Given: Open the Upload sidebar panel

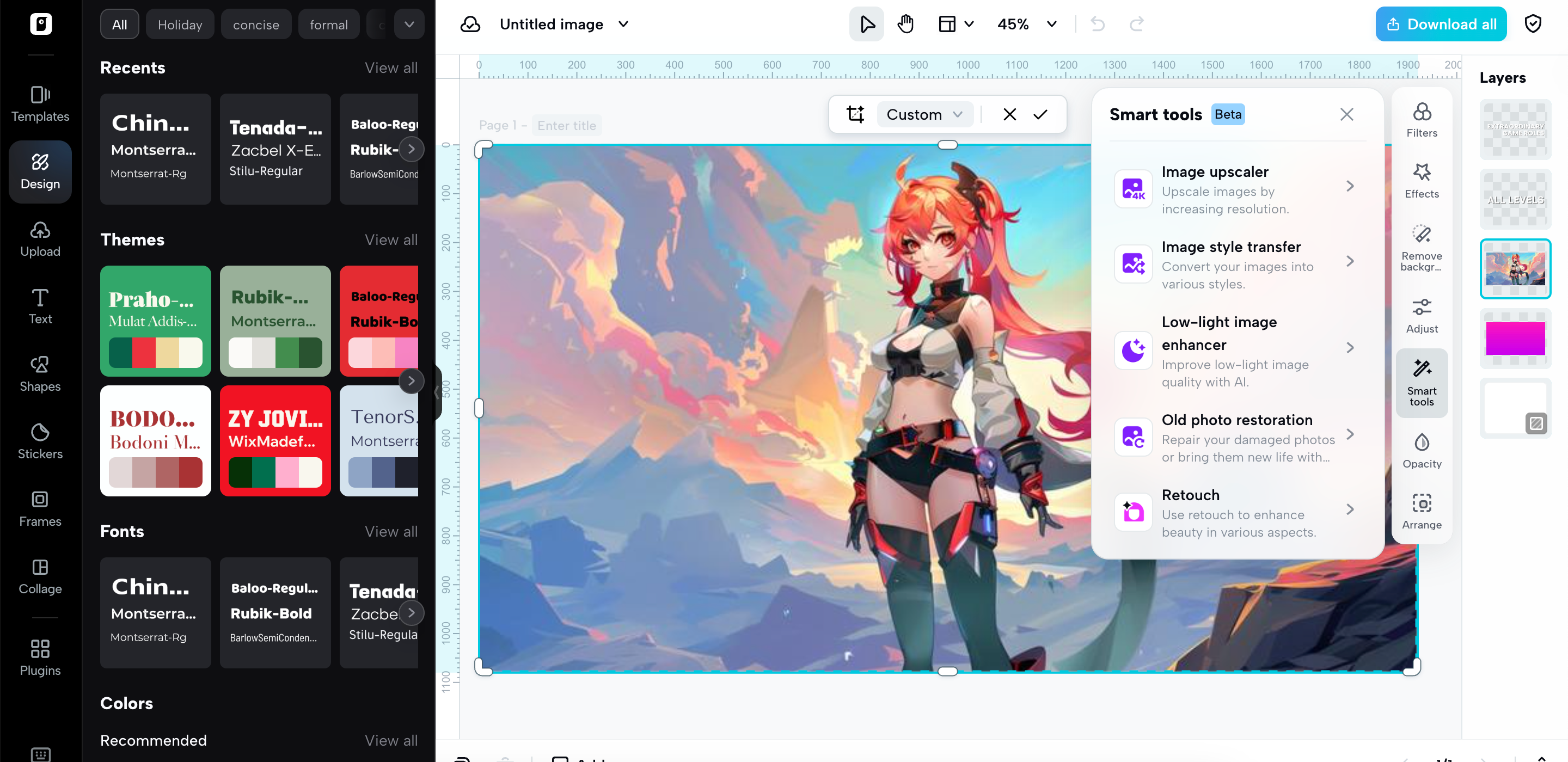Looking at the screenshot, I should (40, 239).
